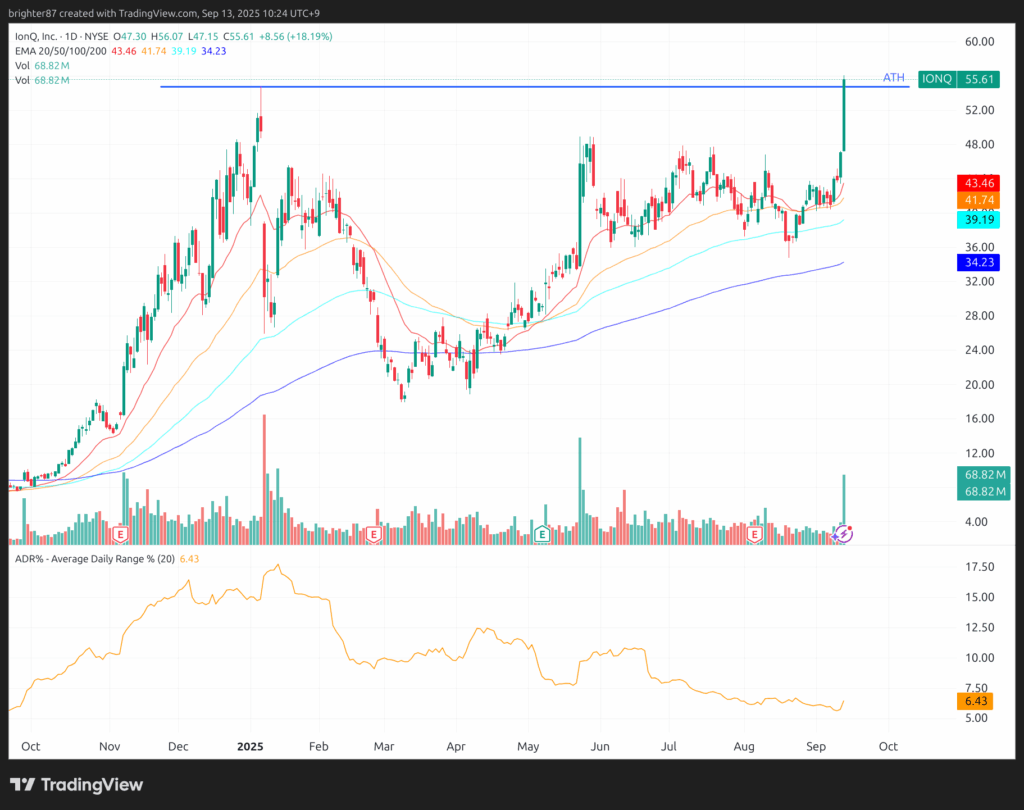
Task: Click the 28.00 price axis label
Action: (980, 316)
